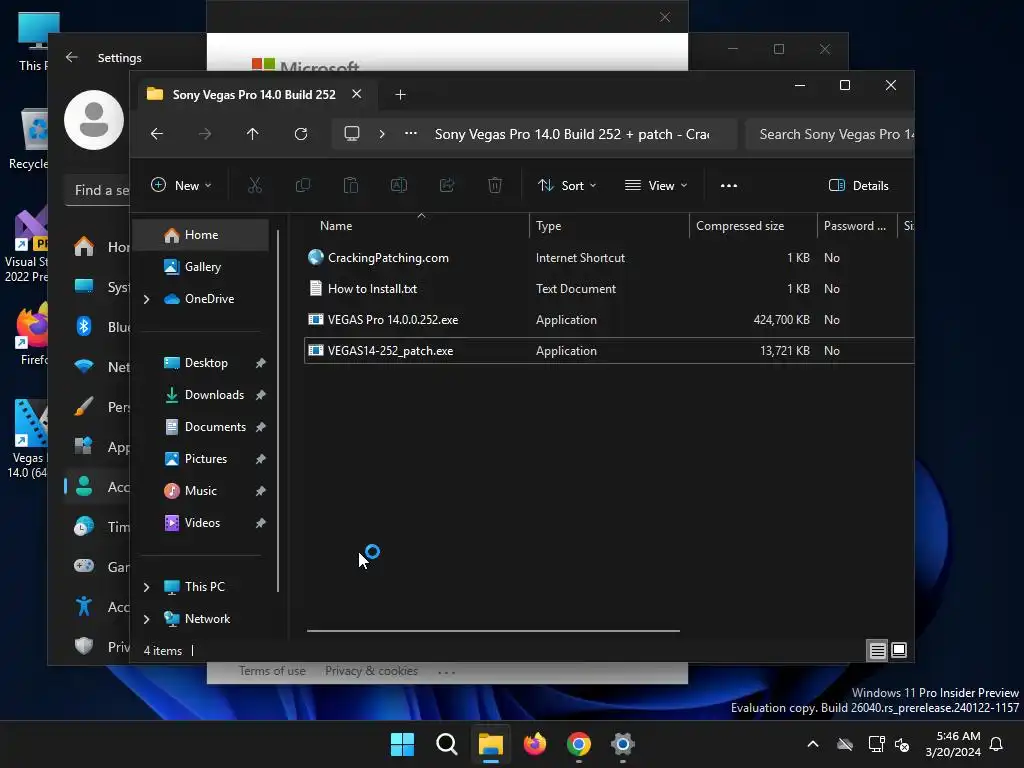Screen dimensions: 1024x768
Task: Open Firefox from the taskbar
Action: click(x=535, y=744)
